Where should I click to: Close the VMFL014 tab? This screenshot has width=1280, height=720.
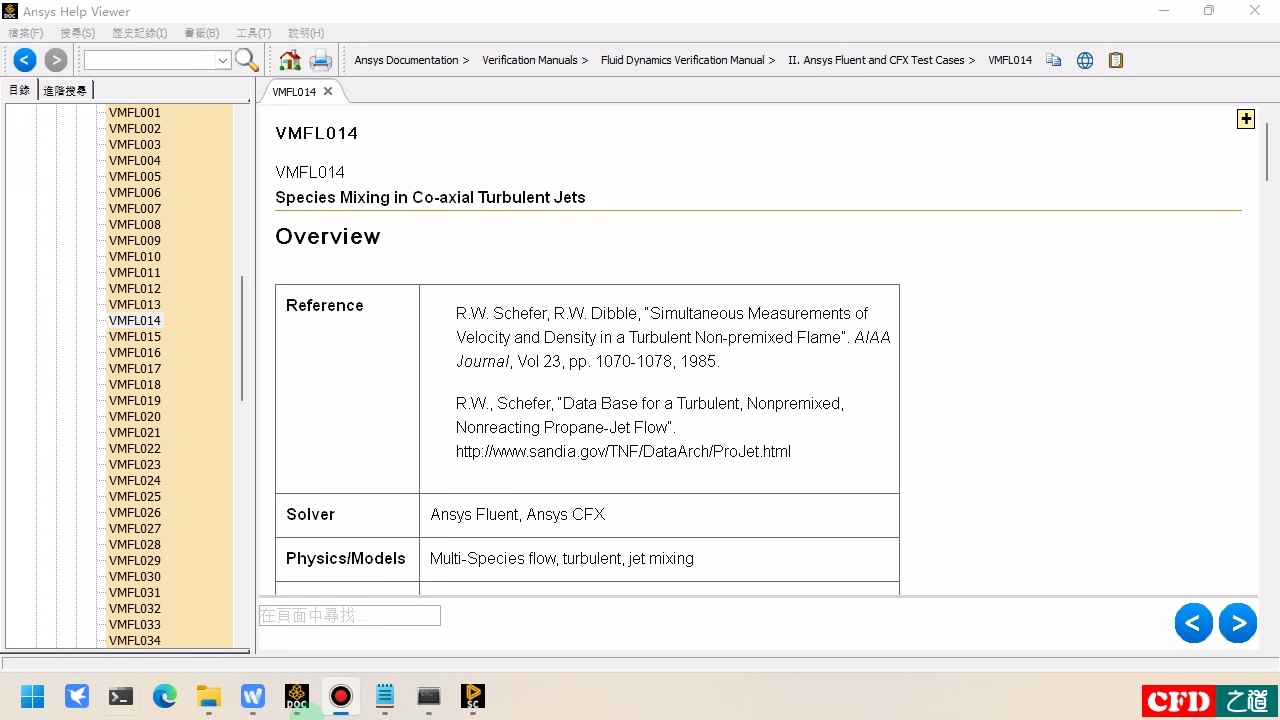(x=328, y=91)
